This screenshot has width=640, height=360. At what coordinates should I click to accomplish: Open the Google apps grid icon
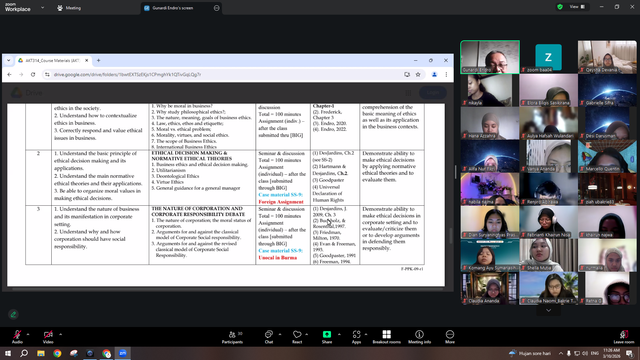click(408, 93)
